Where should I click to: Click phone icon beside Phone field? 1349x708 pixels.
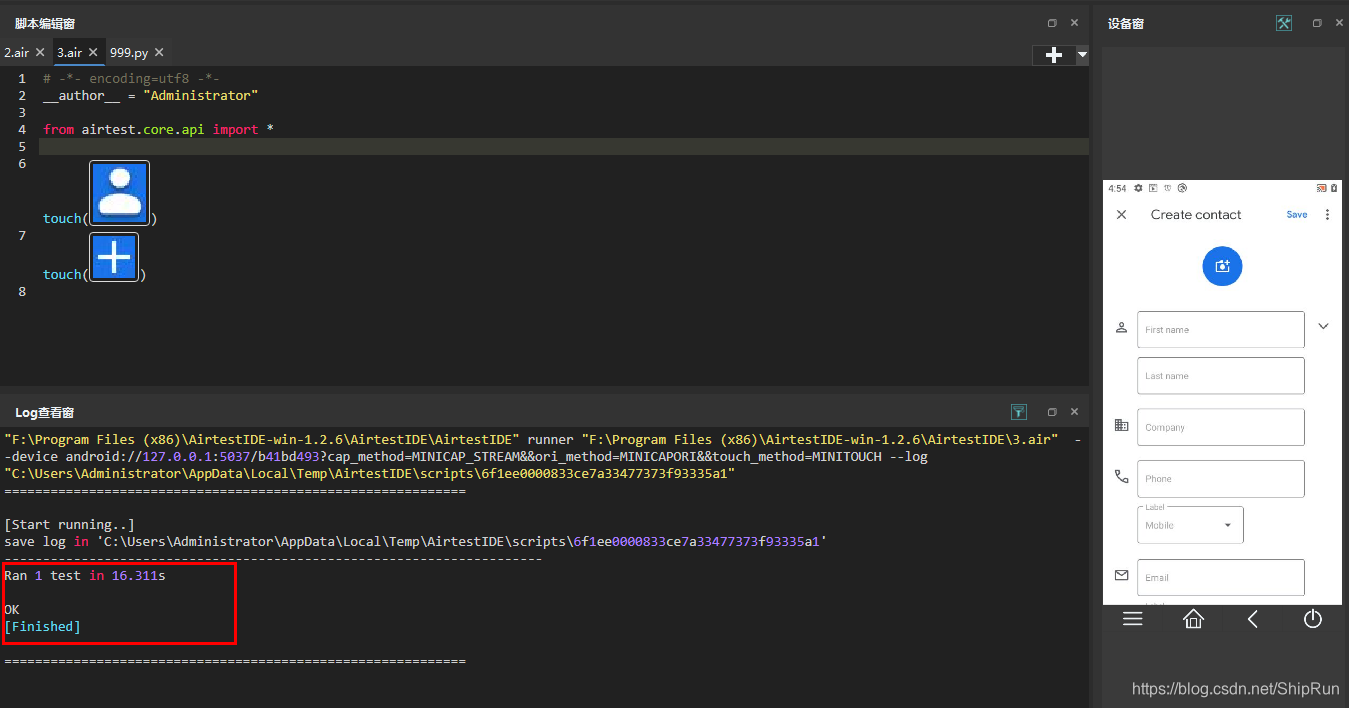pos(1121,476)
